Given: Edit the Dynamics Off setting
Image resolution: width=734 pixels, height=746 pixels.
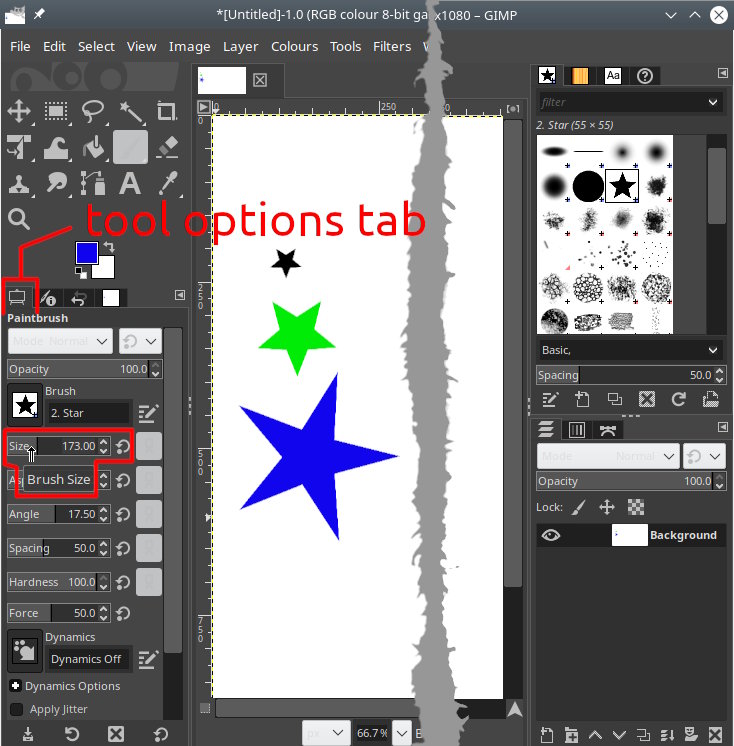Looking at the screenshot, I should tap(148, 659).
